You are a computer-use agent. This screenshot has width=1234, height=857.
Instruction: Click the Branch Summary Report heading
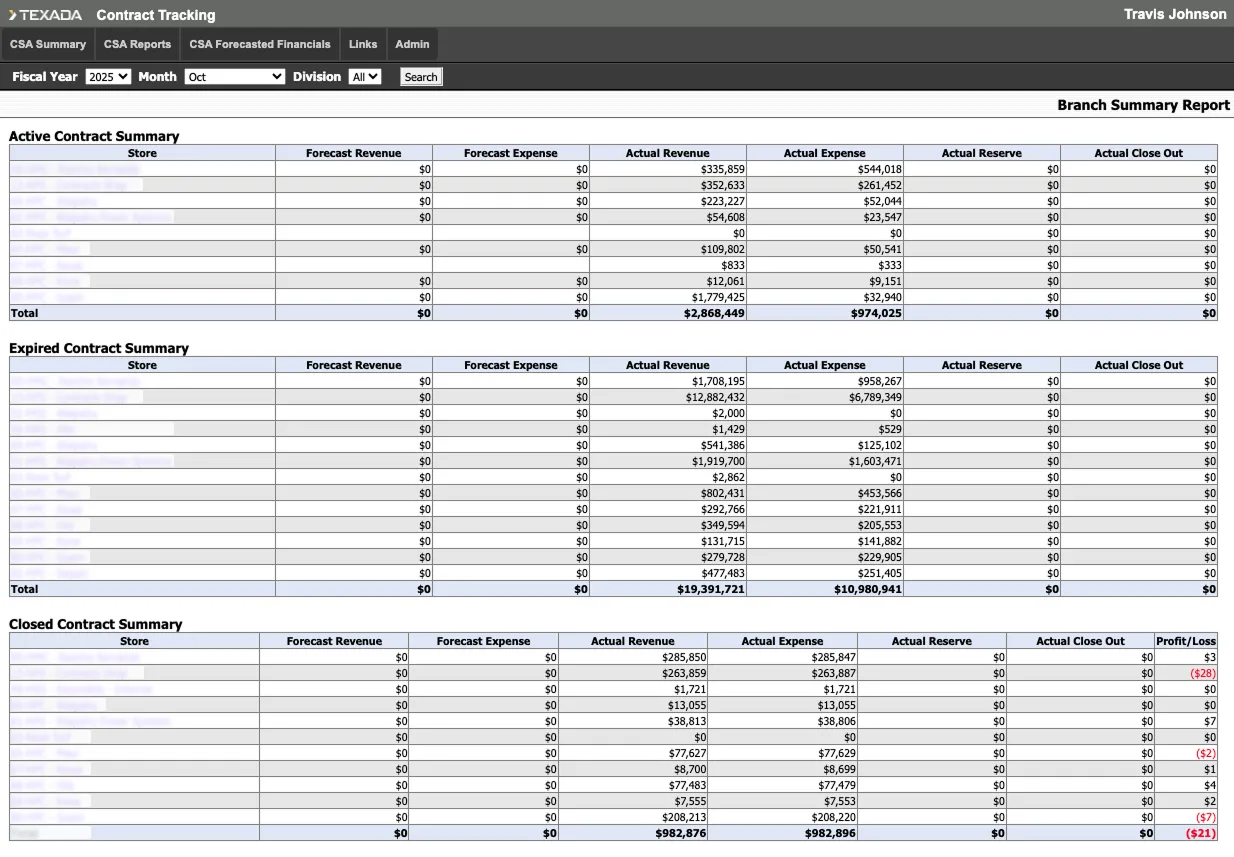click(1143, 105)
